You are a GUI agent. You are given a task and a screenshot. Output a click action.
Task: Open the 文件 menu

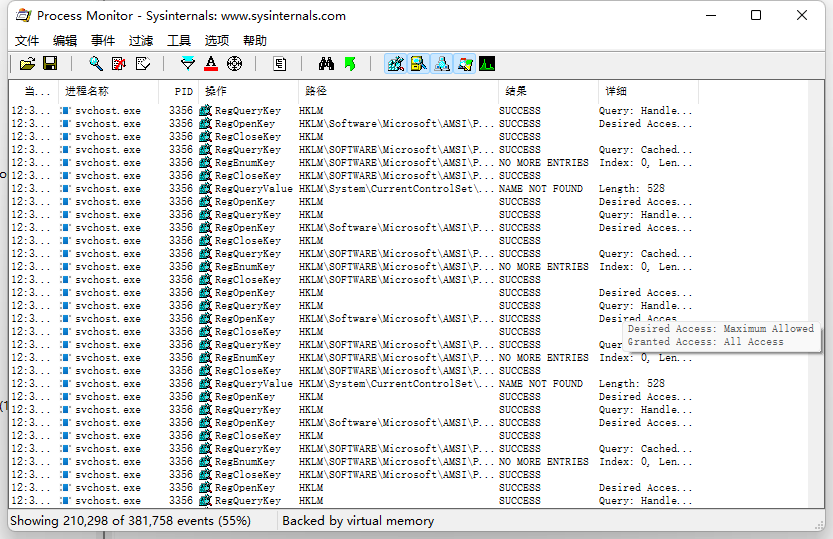coord(27,40)
